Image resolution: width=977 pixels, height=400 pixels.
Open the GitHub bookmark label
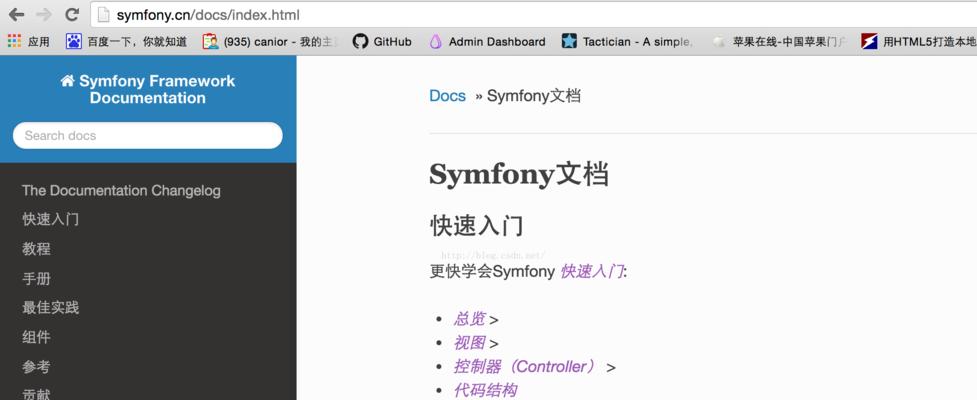click(393, 42)
